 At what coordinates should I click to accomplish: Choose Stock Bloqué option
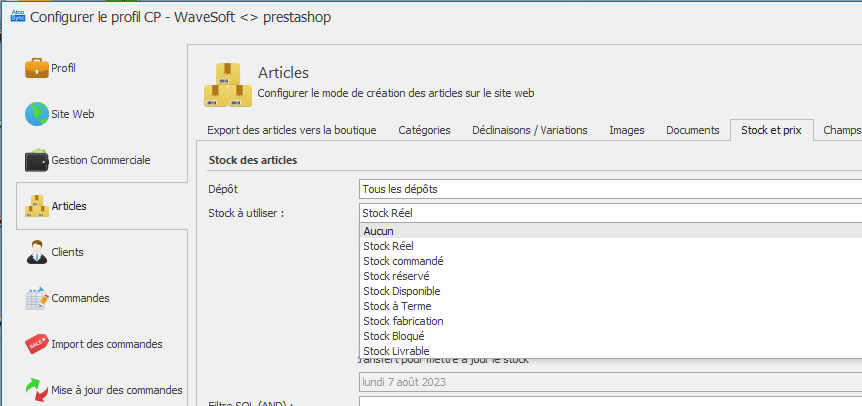pyautogui.click(x=611, y=335)
